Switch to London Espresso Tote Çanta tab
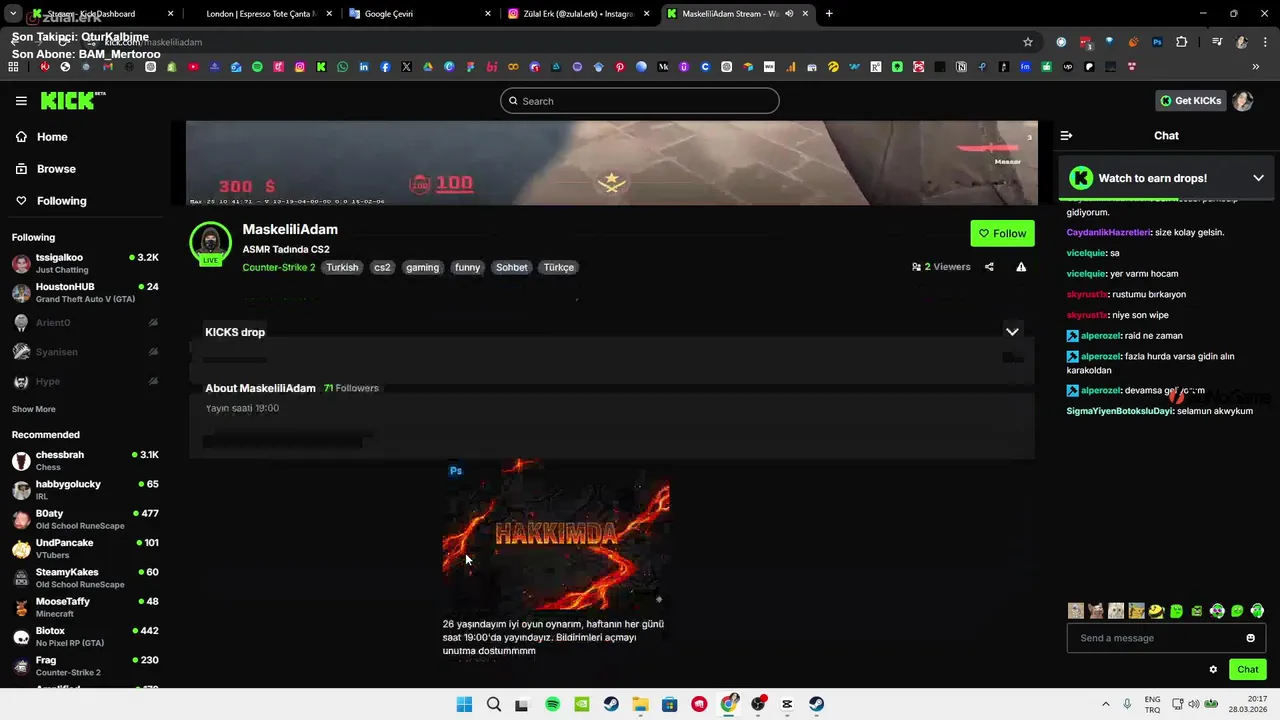1280x720 pixels. pyautogui.click(x=261, y=14)
